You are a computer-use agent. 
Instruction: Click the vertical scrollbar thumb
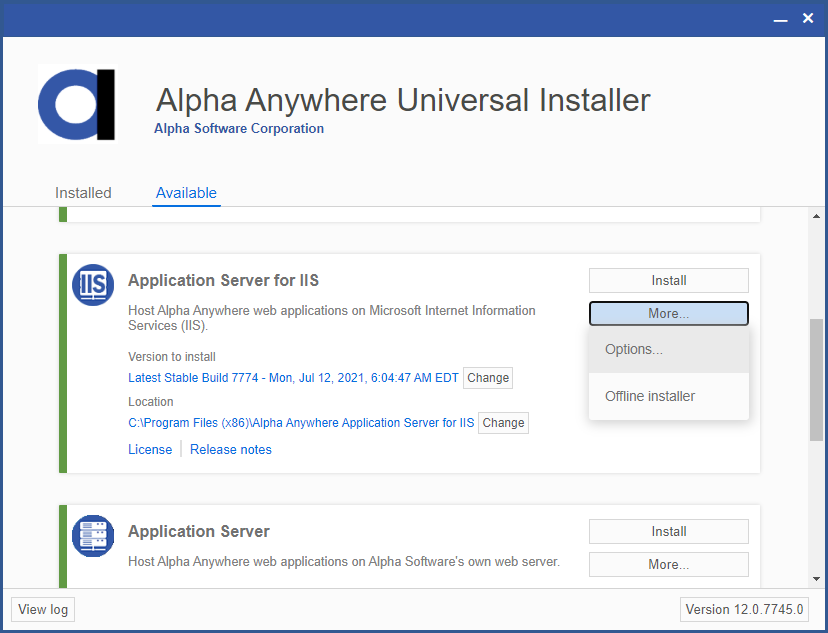pos(816,380)
